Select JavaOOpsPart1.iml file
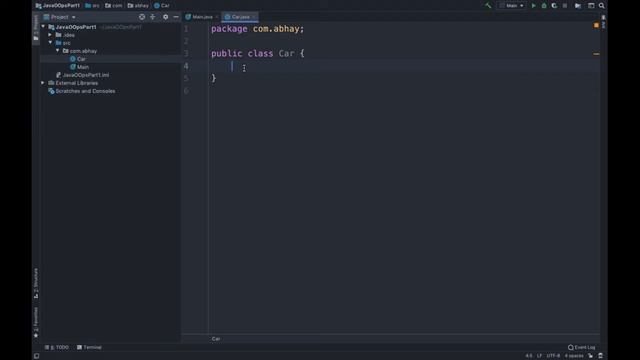The height and width of the screenshot is (360, 640). click(x=110, y=75)
